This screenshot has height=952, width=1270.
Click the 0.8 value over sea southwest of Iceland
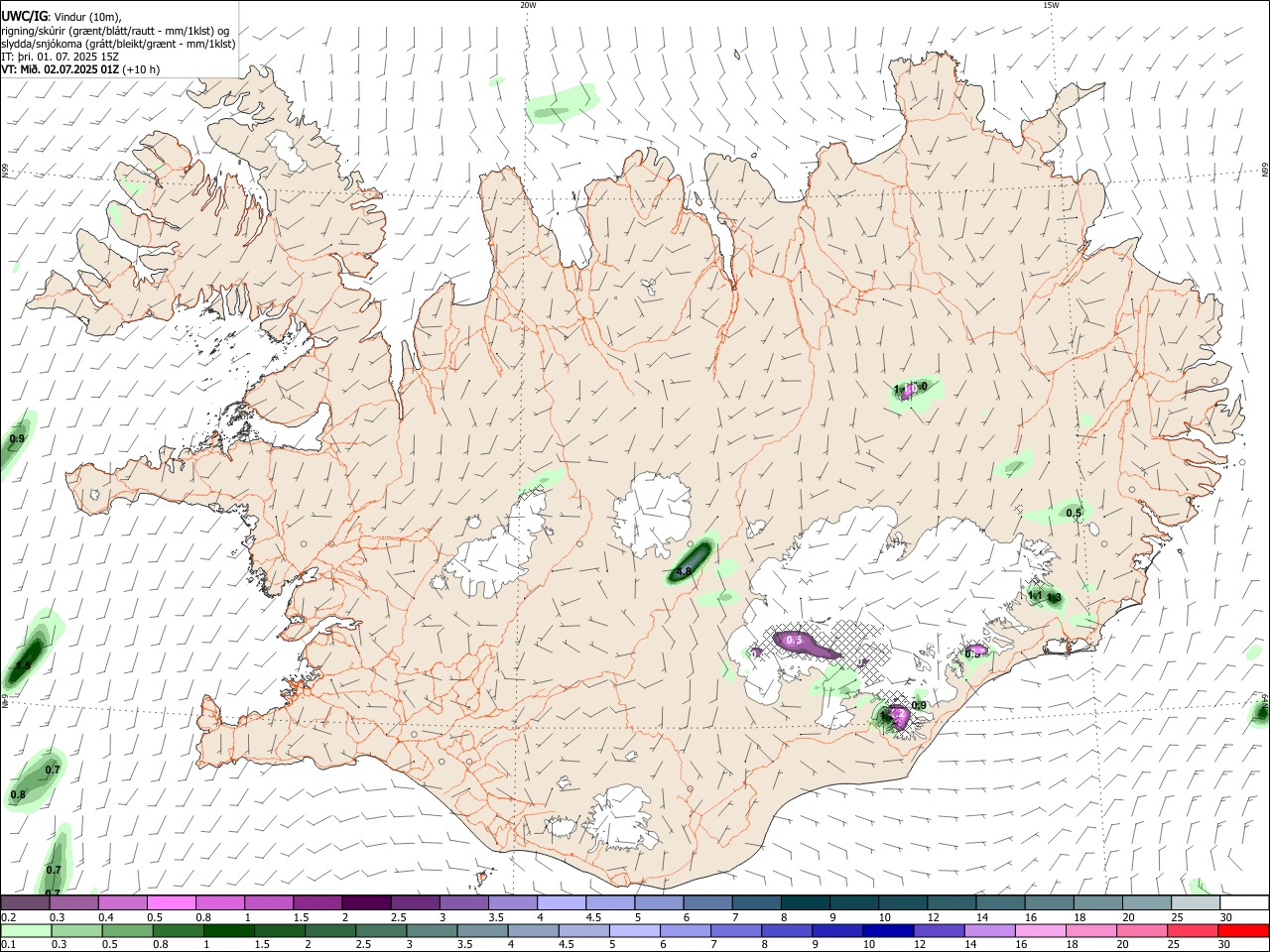pos(18,794)
